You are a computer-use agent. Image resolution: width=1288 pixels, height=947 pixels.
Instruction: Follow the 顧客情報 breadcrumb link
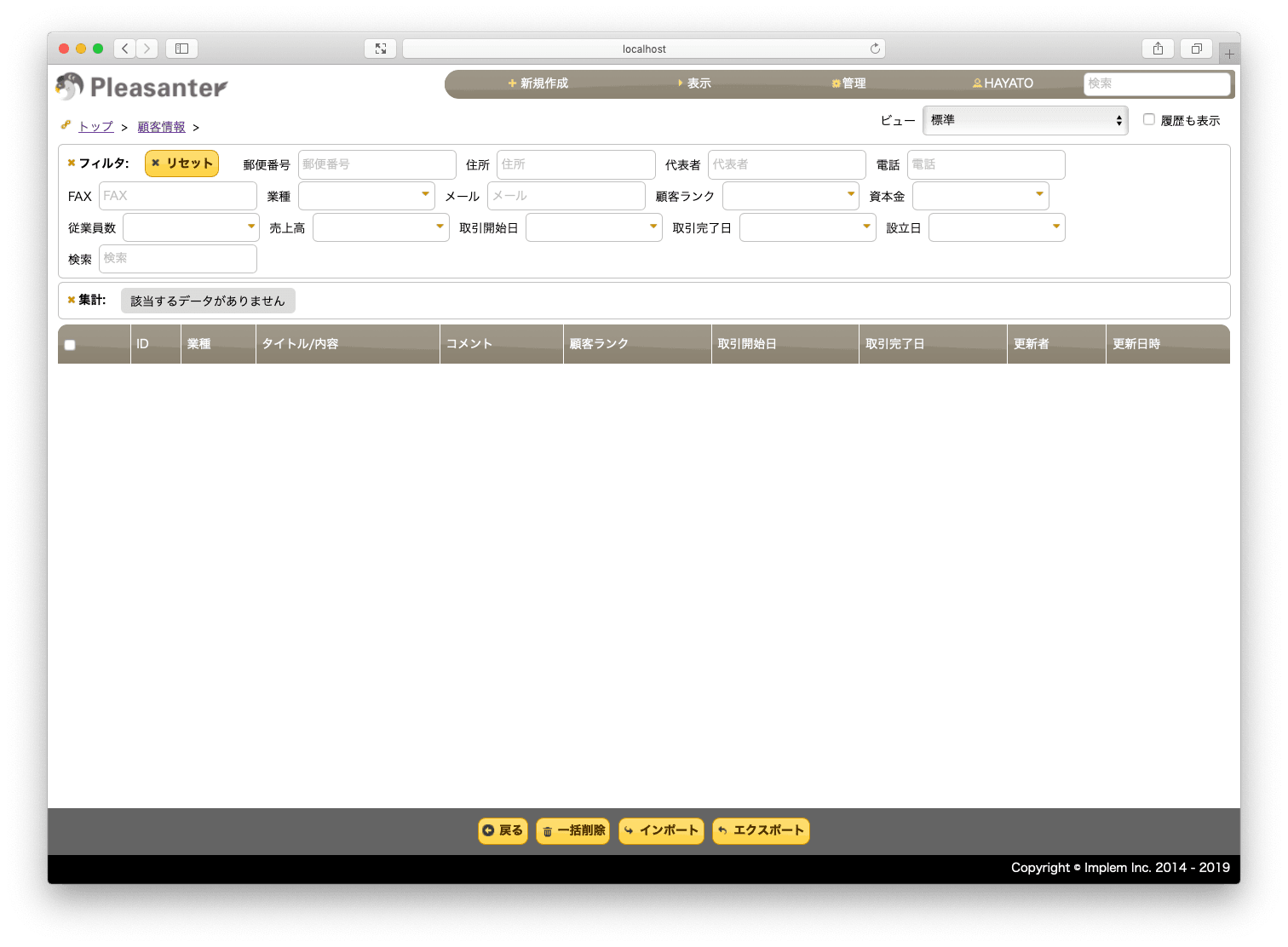click(161, 127)
